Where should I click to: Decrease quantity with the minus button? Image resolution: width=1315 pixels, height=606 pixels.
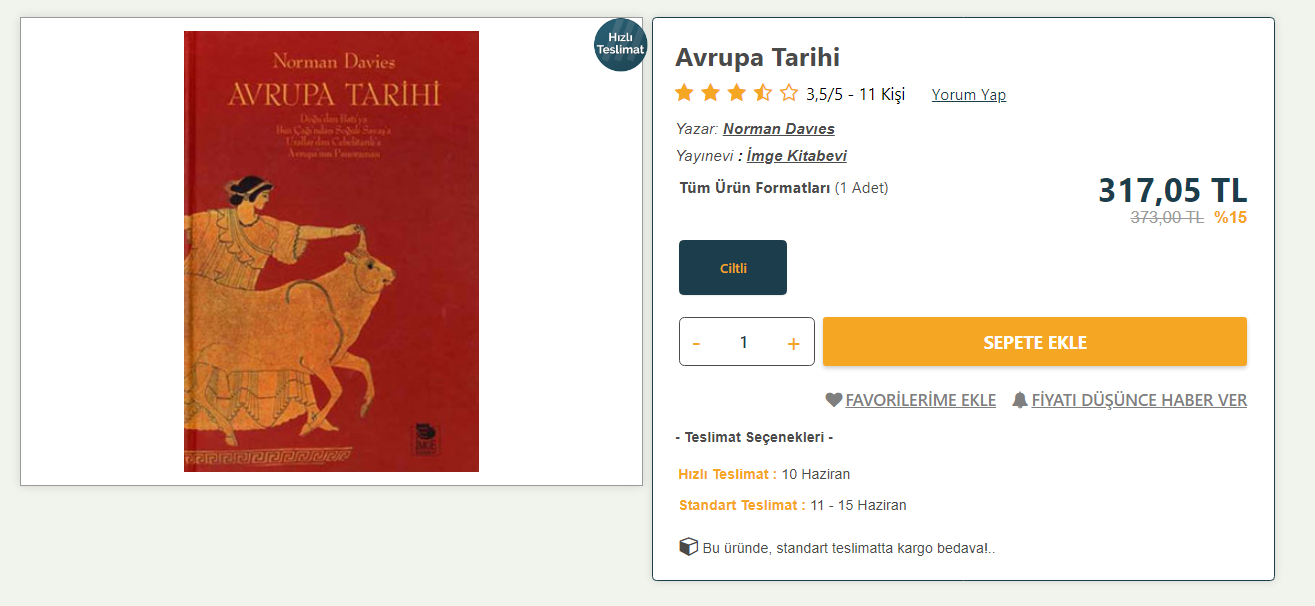pyautogui.click(x=696, y=343)
